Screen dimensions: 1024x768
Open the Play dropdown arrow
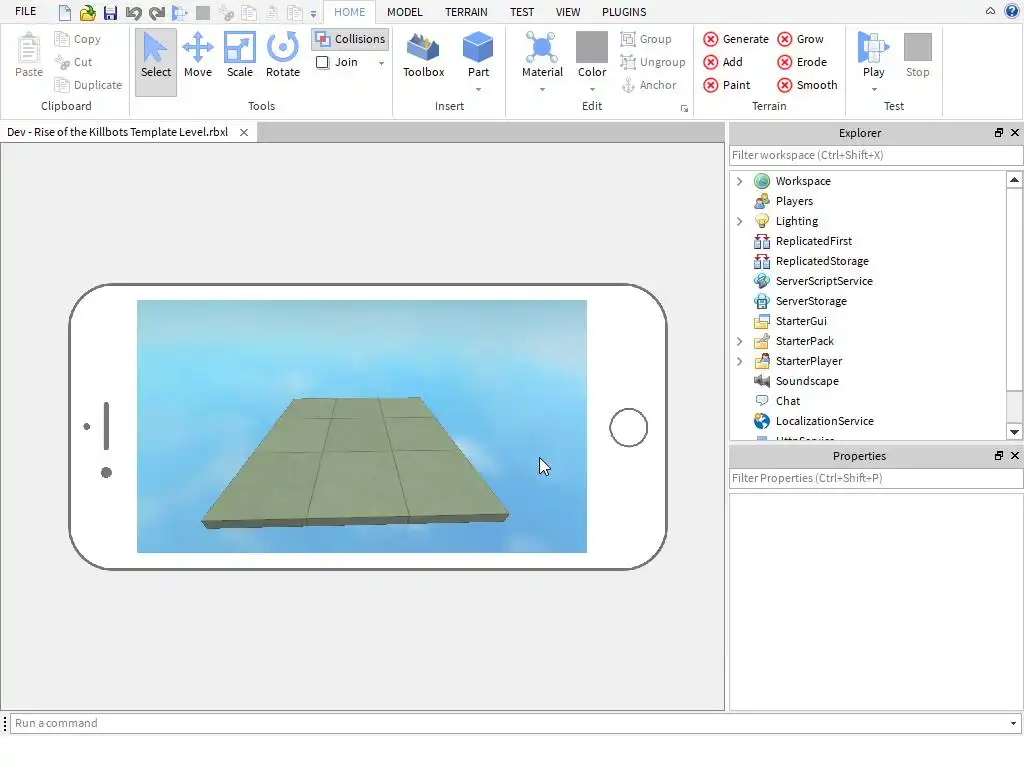click(x=874, y=89)
